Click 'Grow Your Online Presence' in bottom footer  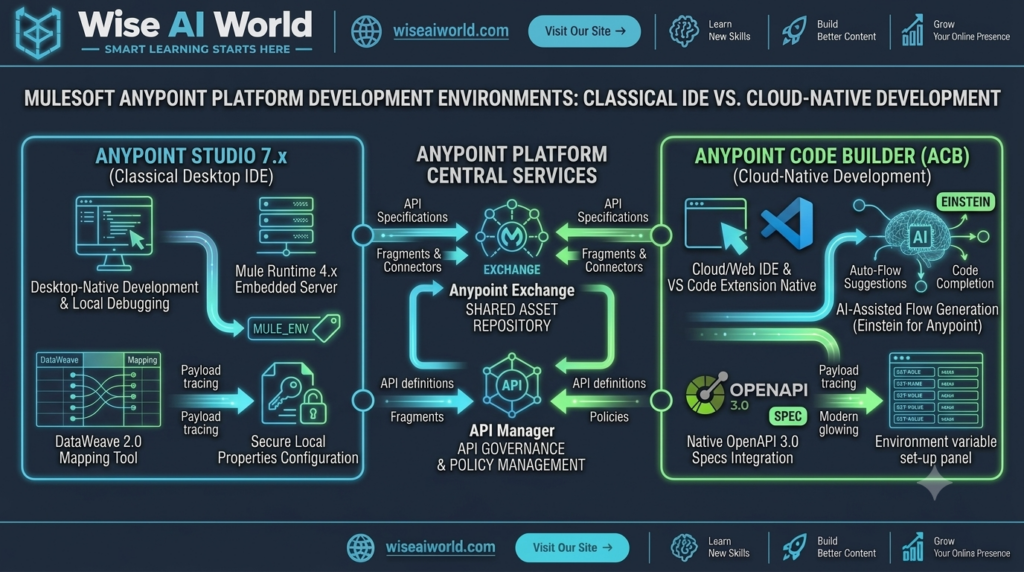(x=972, y=547)
